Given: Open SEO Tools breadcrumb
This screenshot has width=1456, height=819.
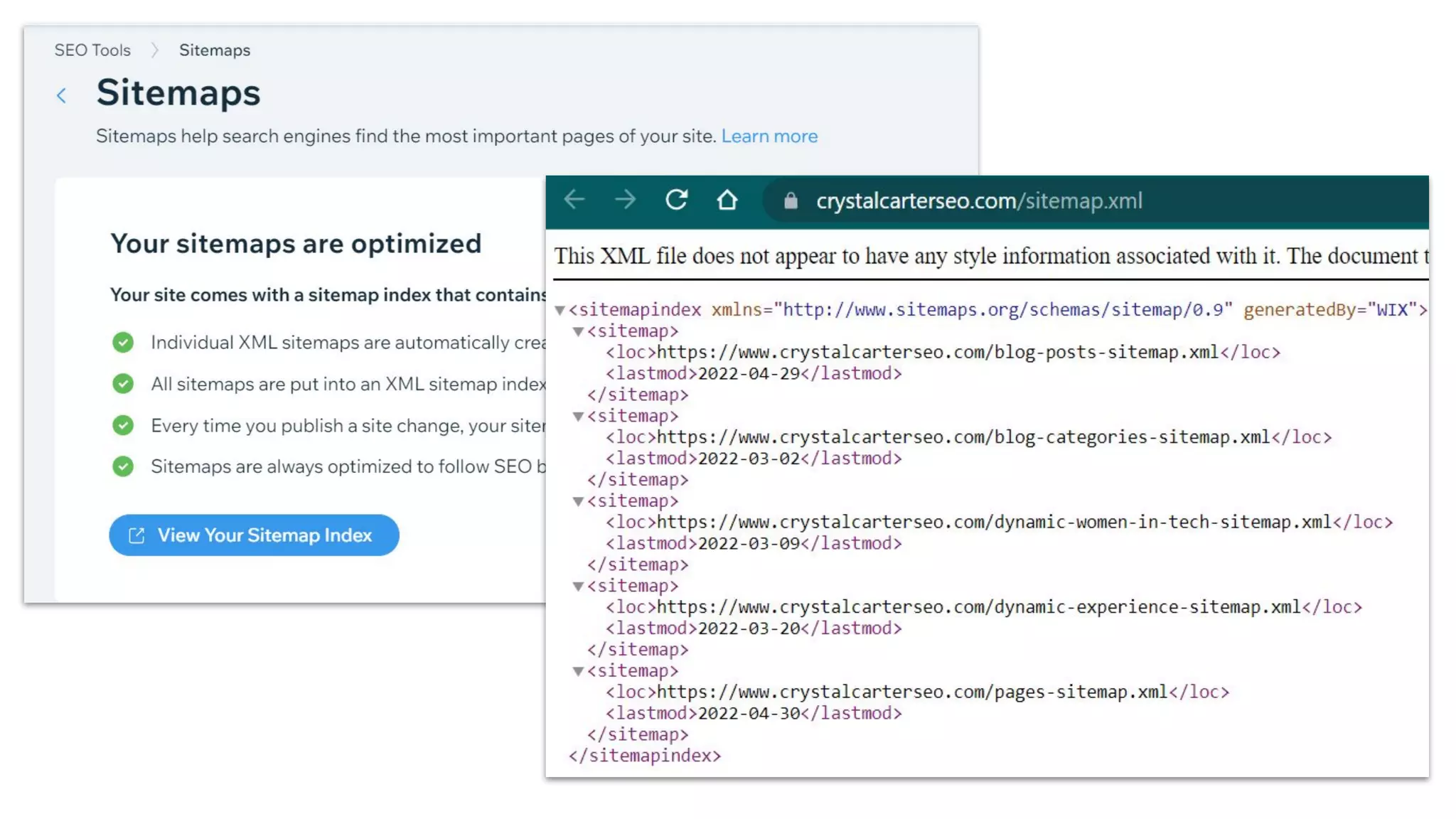Looking at the screenshot, I should [x=92, y=50].
